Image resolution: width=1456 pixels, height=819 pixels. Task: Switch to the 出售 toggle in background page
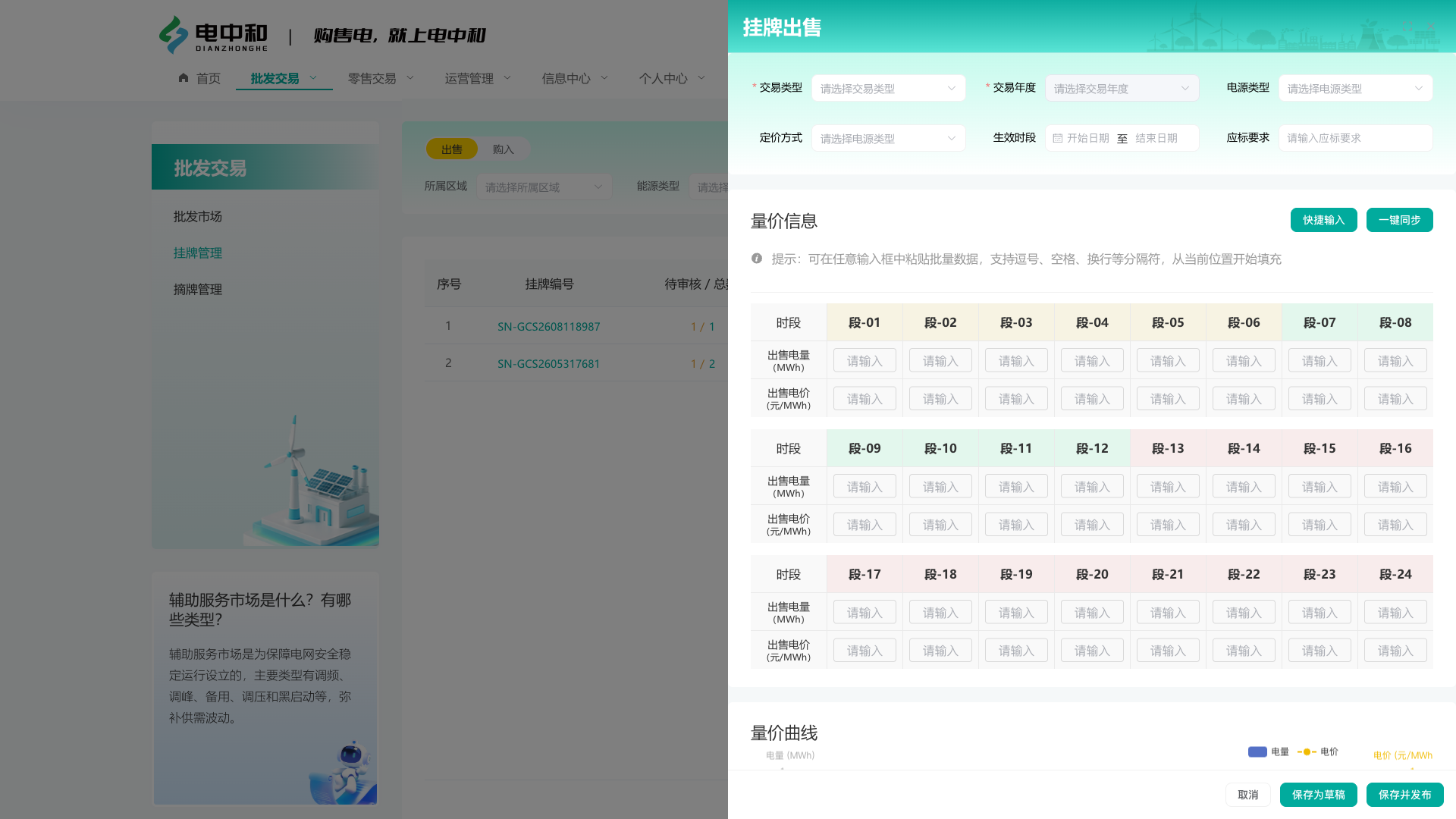point(452,149)
